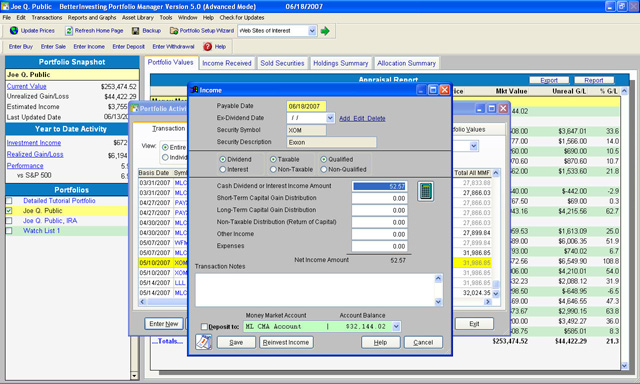
Task: Open the calculator icon in Income dialog
Action: [425, 191]
